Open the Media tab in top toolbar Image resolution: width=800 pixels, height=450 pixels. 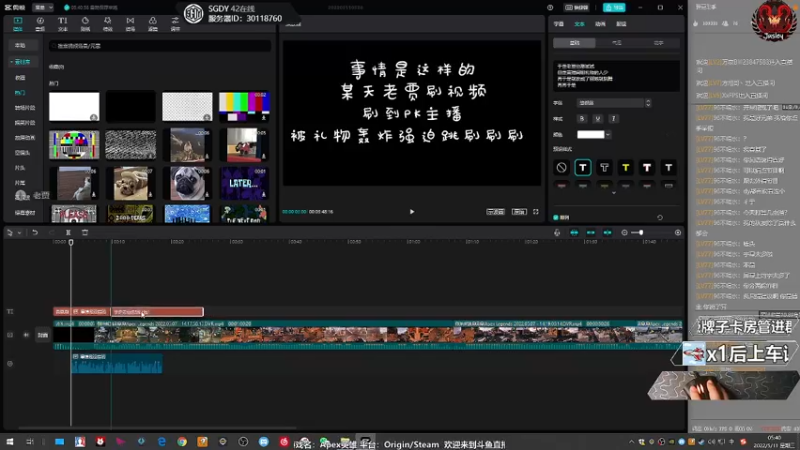(18, 23)
